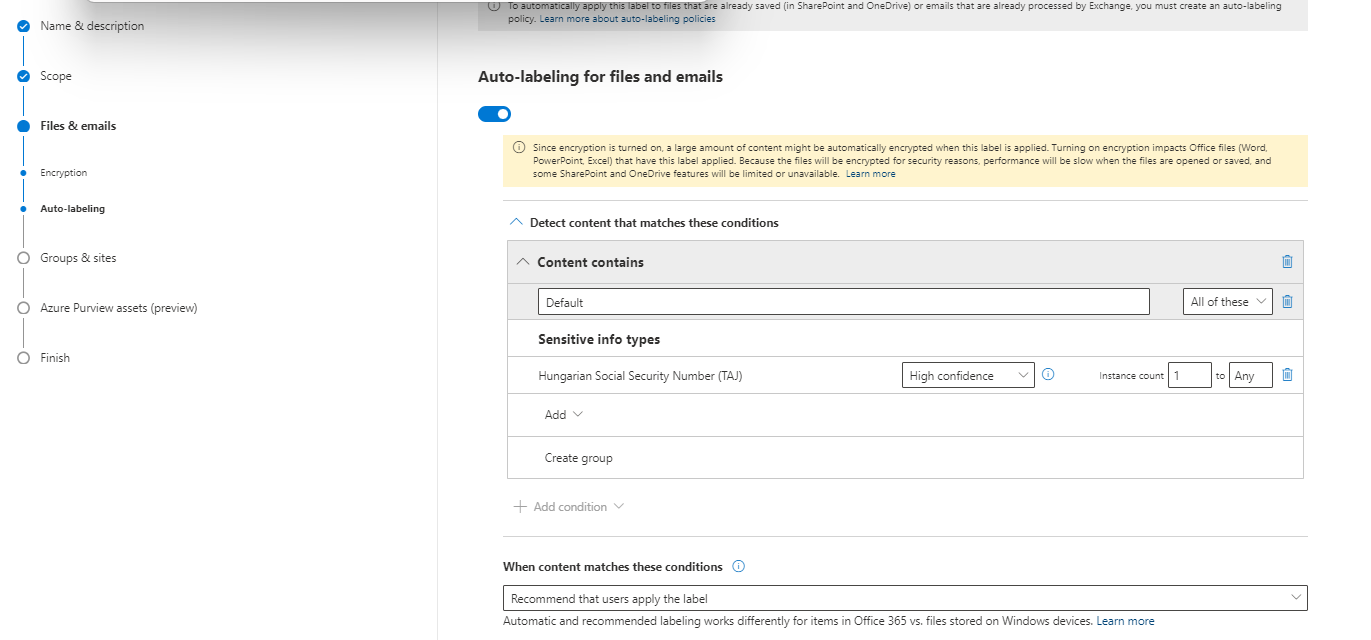Image resolution: width=1371 pixels, height=640 pixels.
Task: Click the Scope step checkmark icon
Action: click(23, 76)
